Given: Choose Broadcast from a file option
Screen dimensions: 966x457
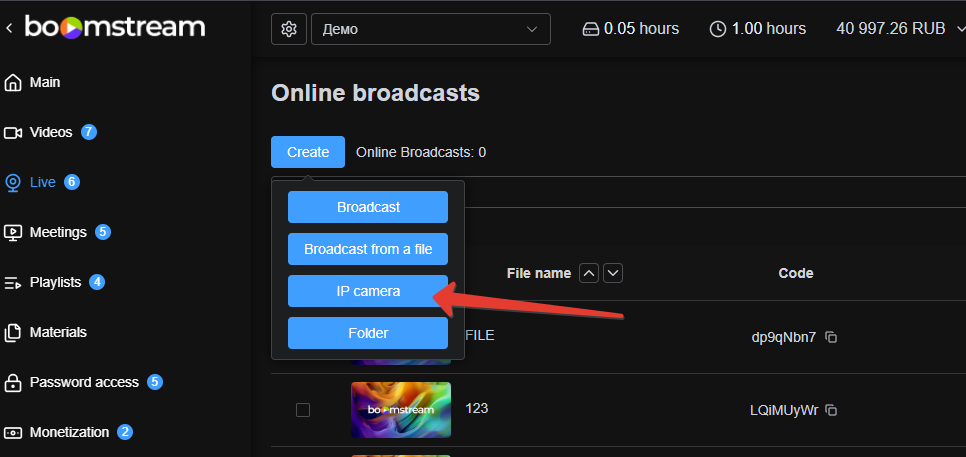Looking at the screenshot, I should pyautogui.click(x=368, y=249).
